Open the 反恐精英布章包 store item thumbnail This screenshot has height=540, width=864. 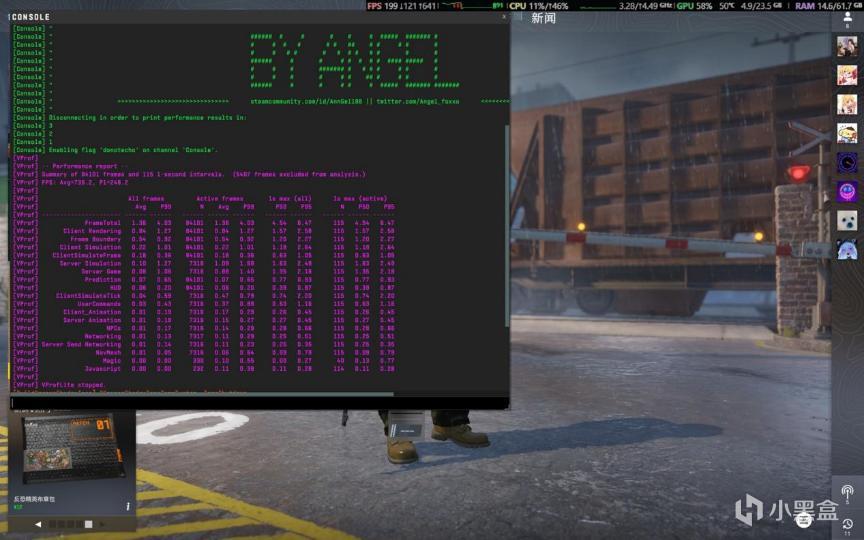72,449
